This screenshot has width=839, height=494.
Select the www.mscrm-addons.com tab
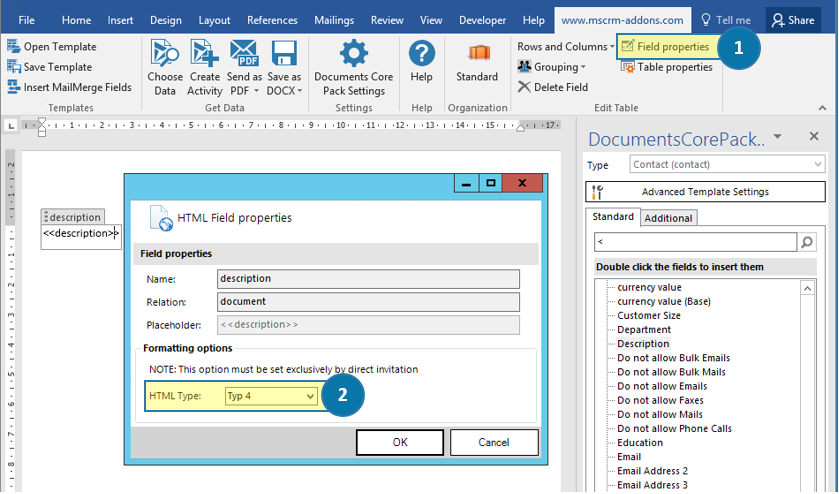click(x=622, y=20)
